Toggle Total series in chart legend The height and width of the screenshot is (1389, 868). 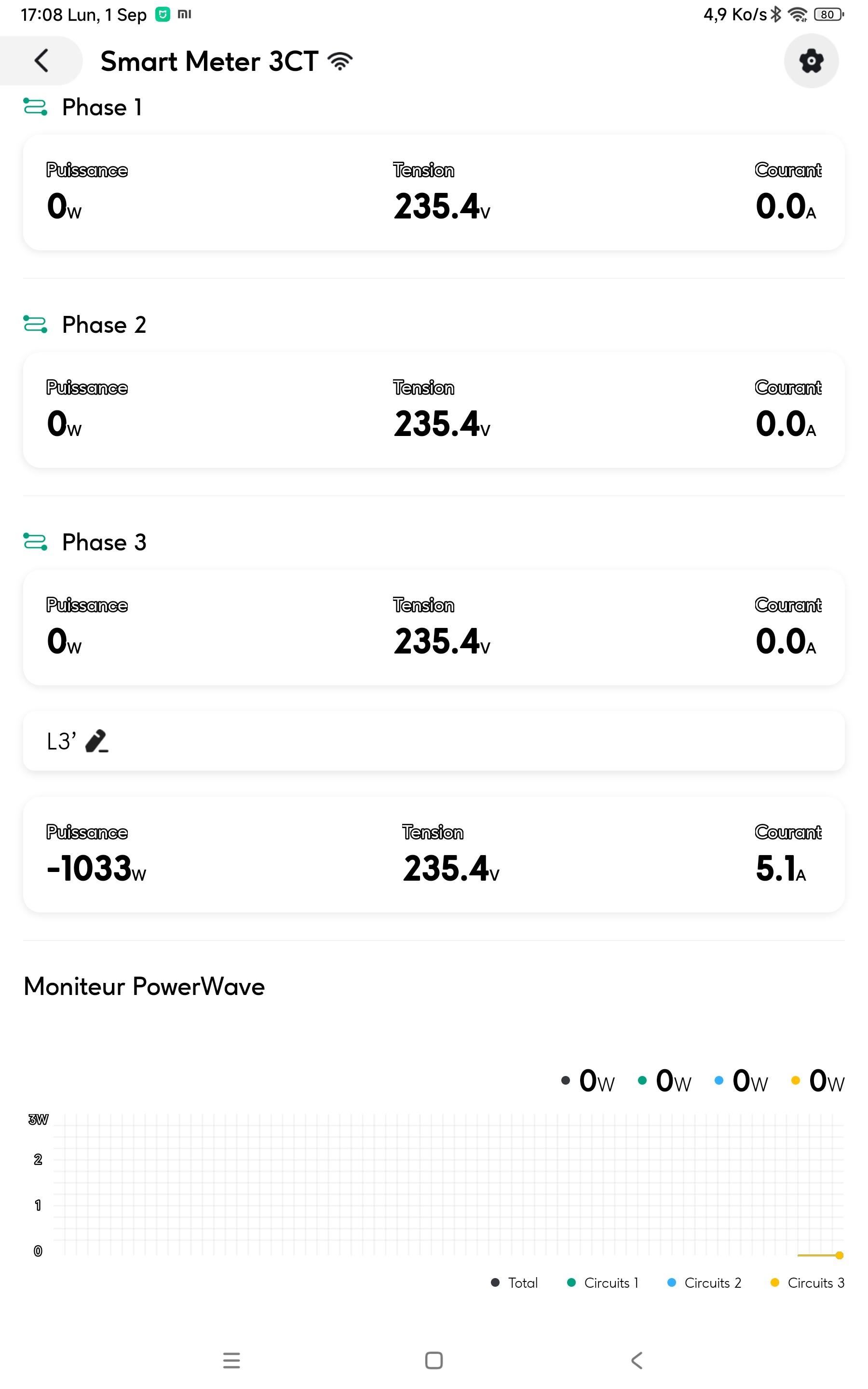point(515,1282)
